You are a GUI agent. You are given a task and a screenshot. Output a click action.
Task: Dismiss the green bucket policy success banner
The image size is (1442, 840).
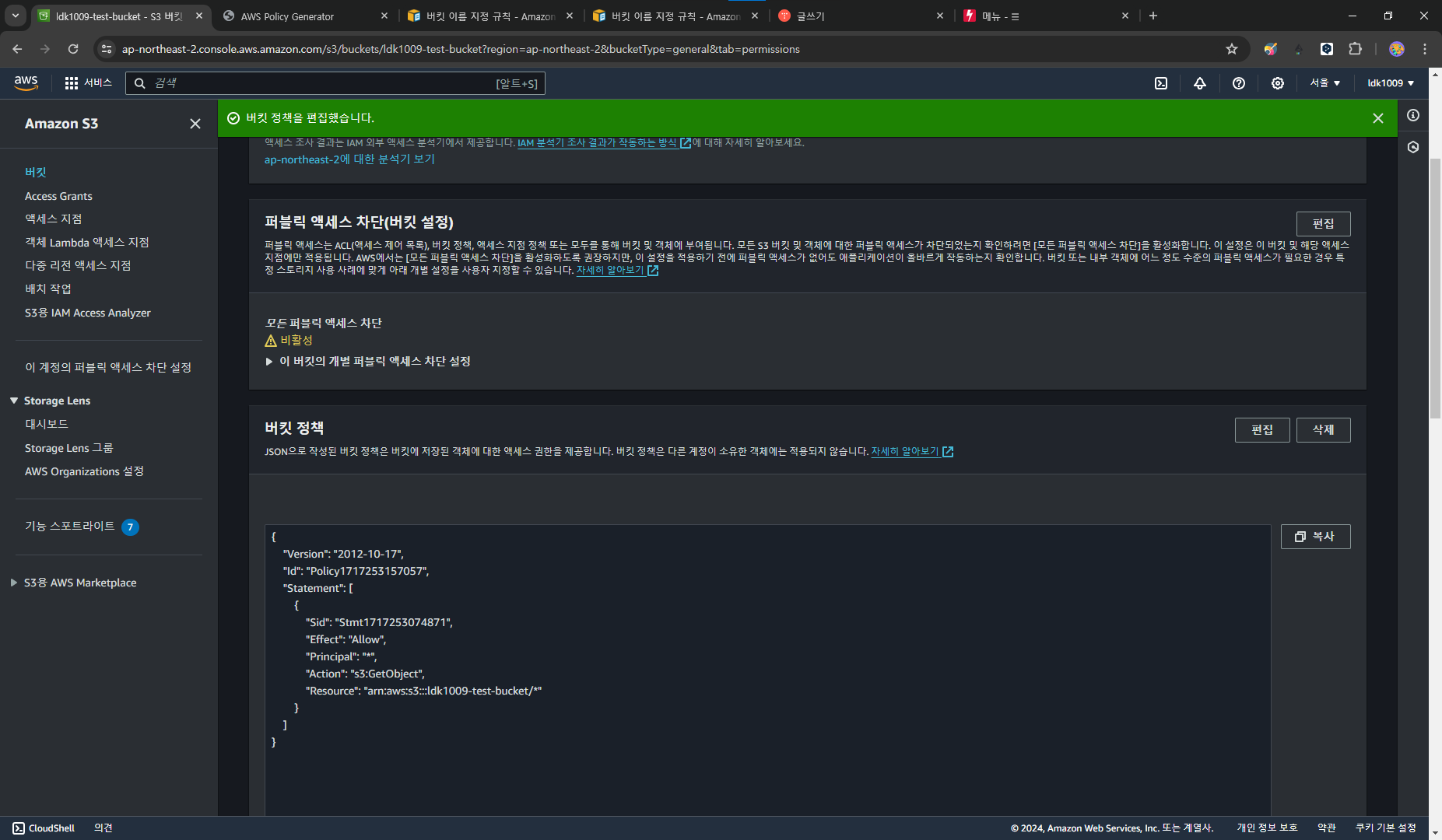click(1378, 118)
